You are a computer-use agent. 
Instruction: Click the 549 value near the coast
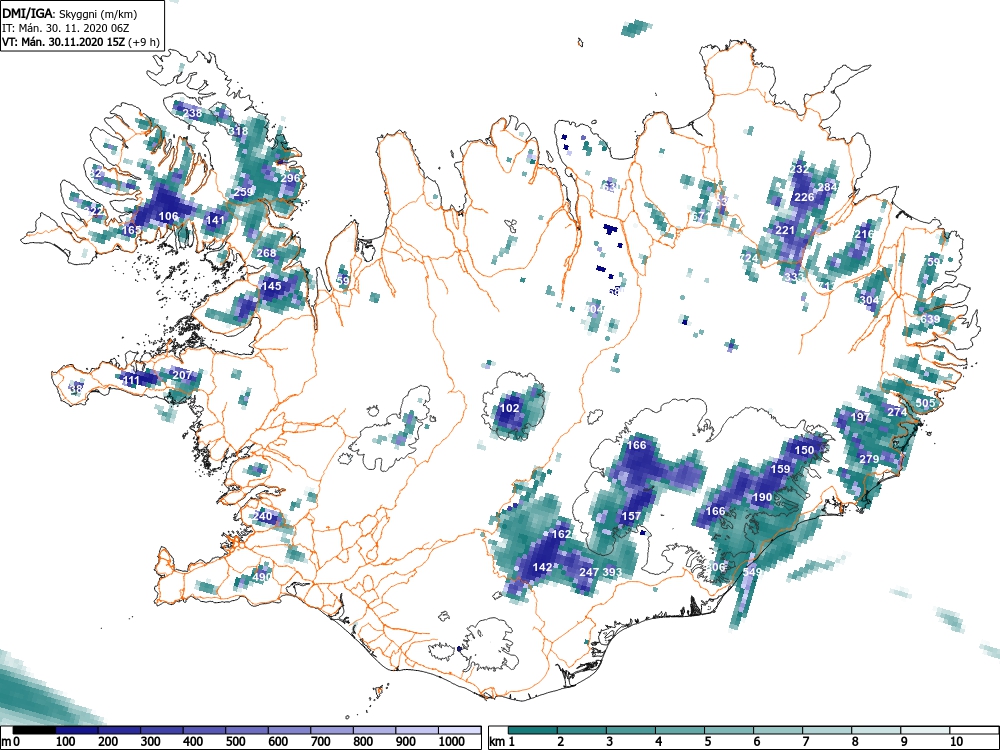click(x=752, y=571)
